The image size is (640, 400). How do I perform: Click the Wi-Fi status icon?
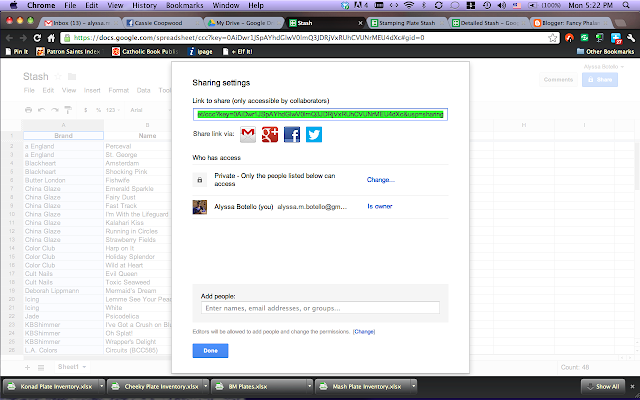click(408, 5)
